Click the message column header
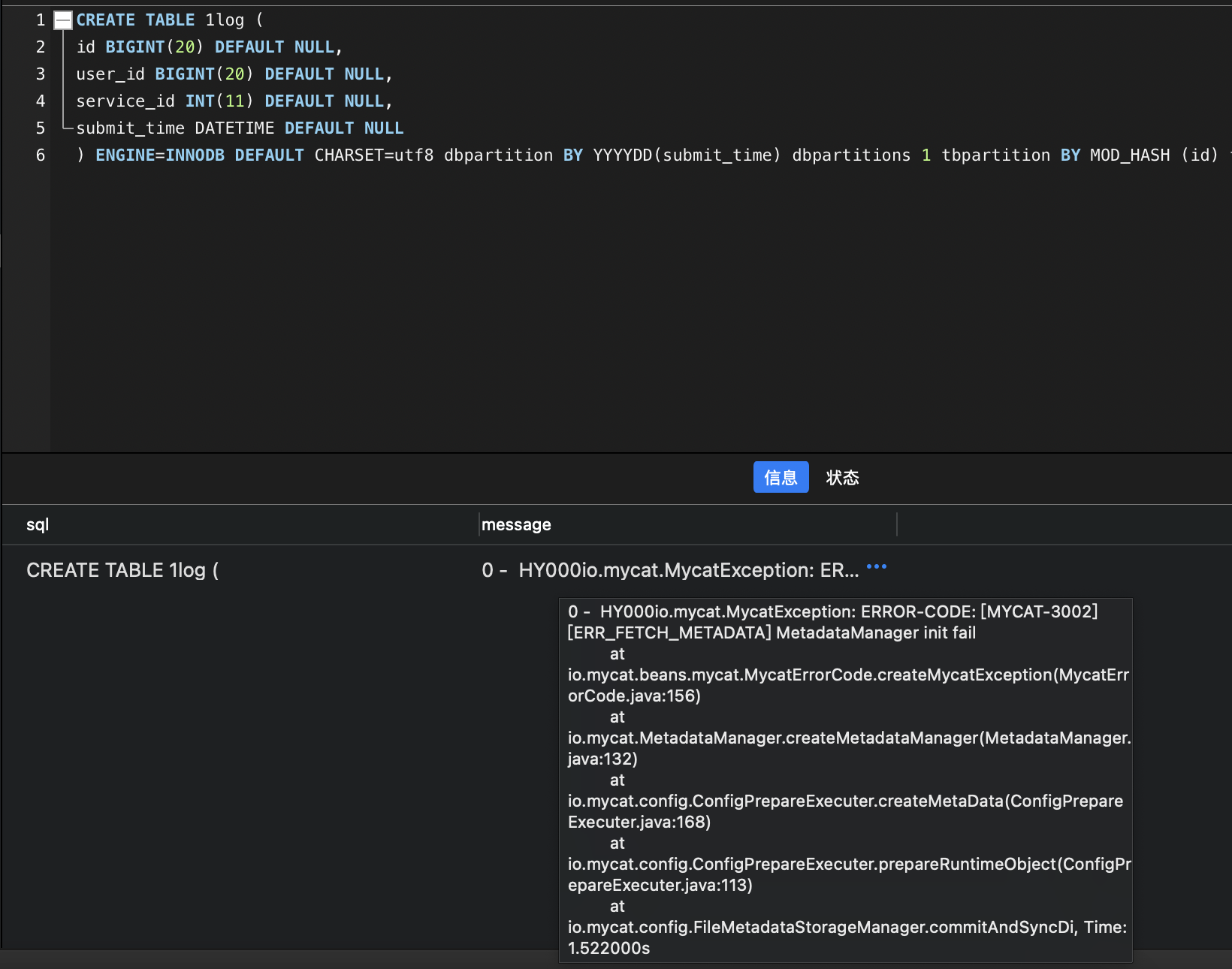Screen dimensions: 1232x969 click(x=517, y=524)
